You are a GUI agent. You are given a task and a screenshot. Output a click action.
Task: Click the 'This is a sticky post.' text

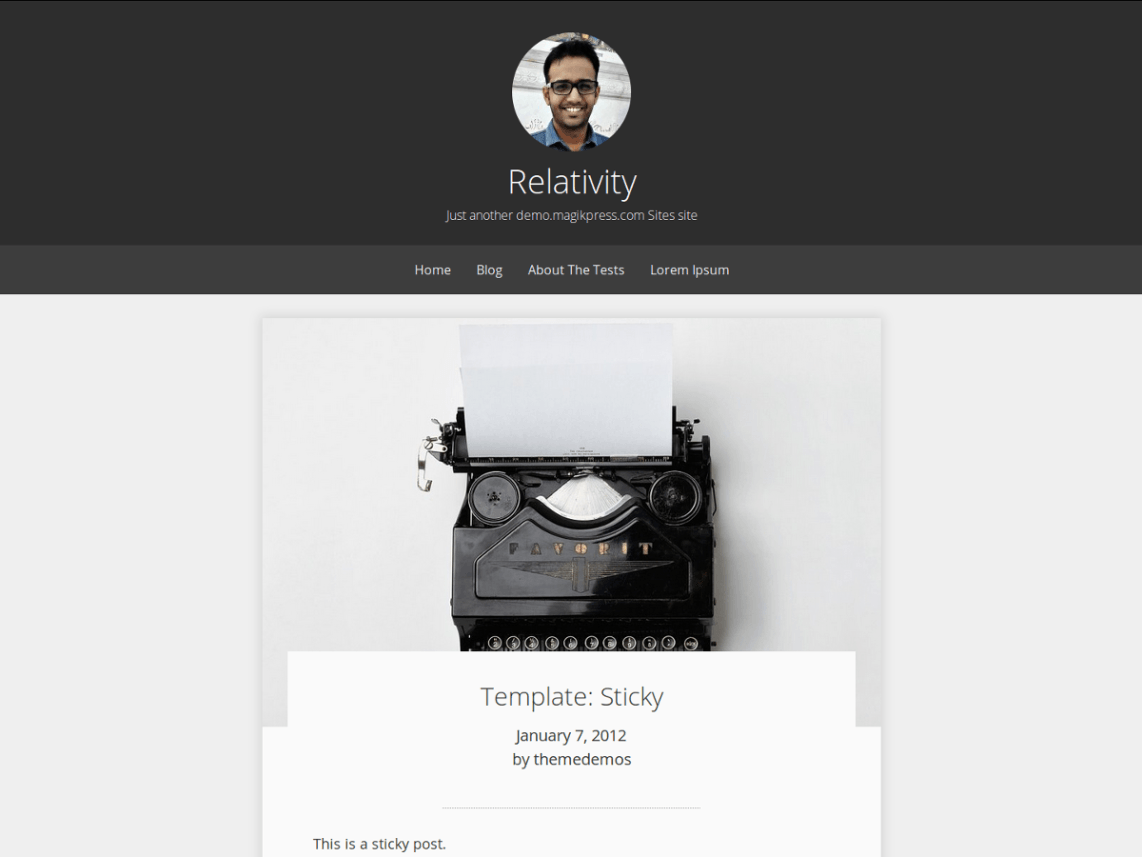coord(379,844)
